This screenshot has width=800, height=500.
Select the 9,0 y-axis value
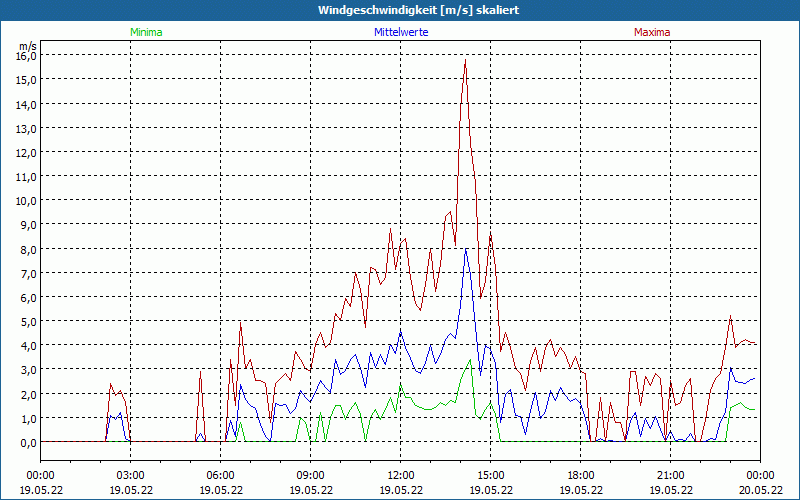click(28, 226)
